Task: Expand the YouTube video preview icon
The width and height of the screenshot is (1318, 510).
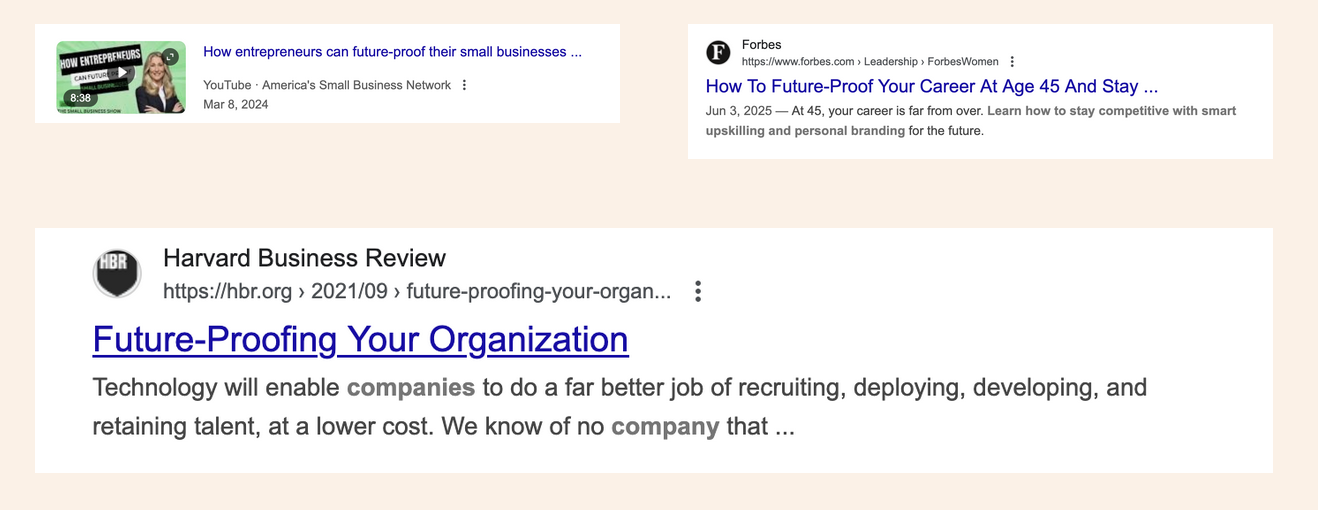Action: tap(171, 56)
